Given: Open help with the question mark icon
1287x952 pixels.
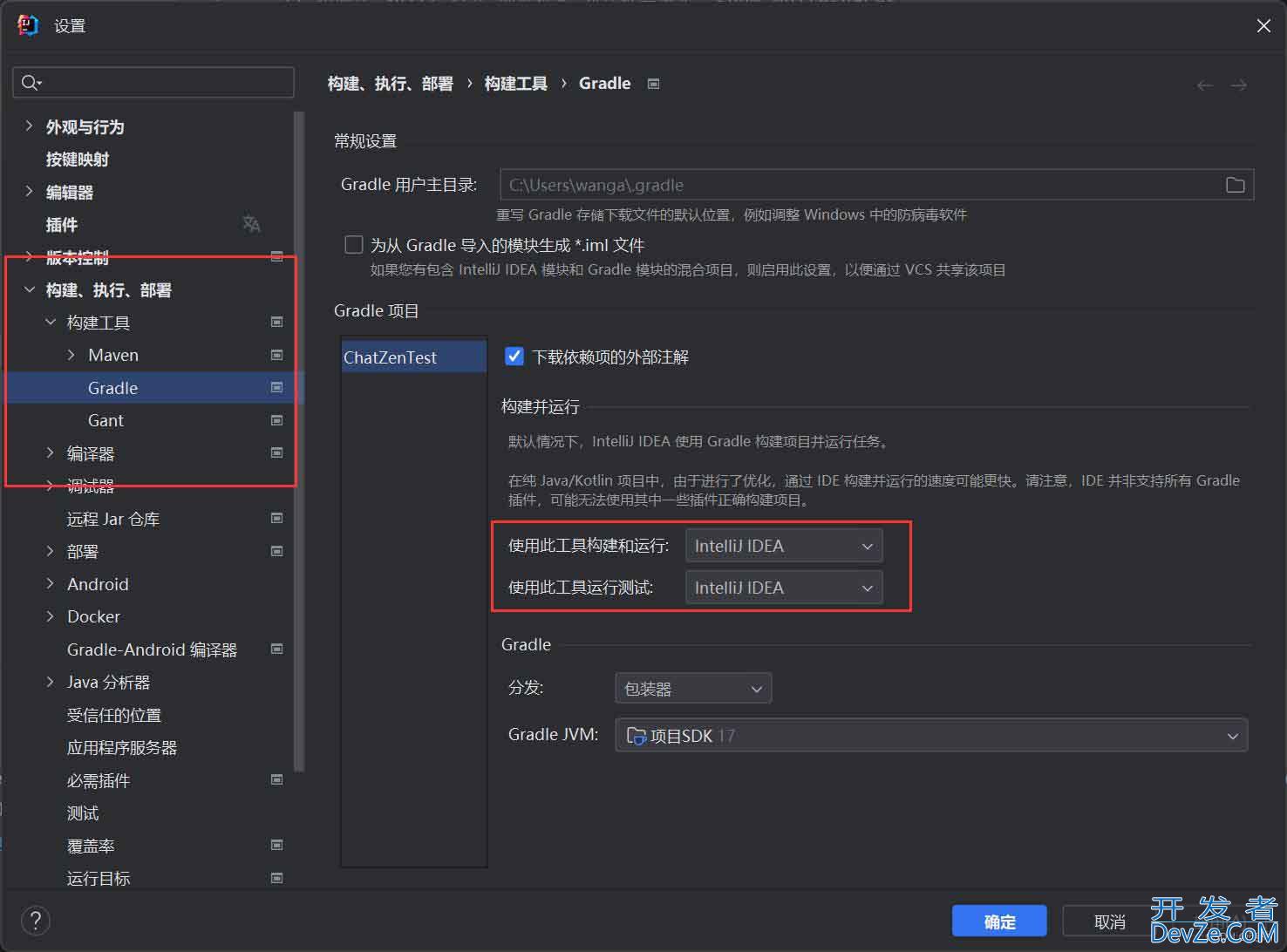Looking at the screenshot, I should (36, 920).
